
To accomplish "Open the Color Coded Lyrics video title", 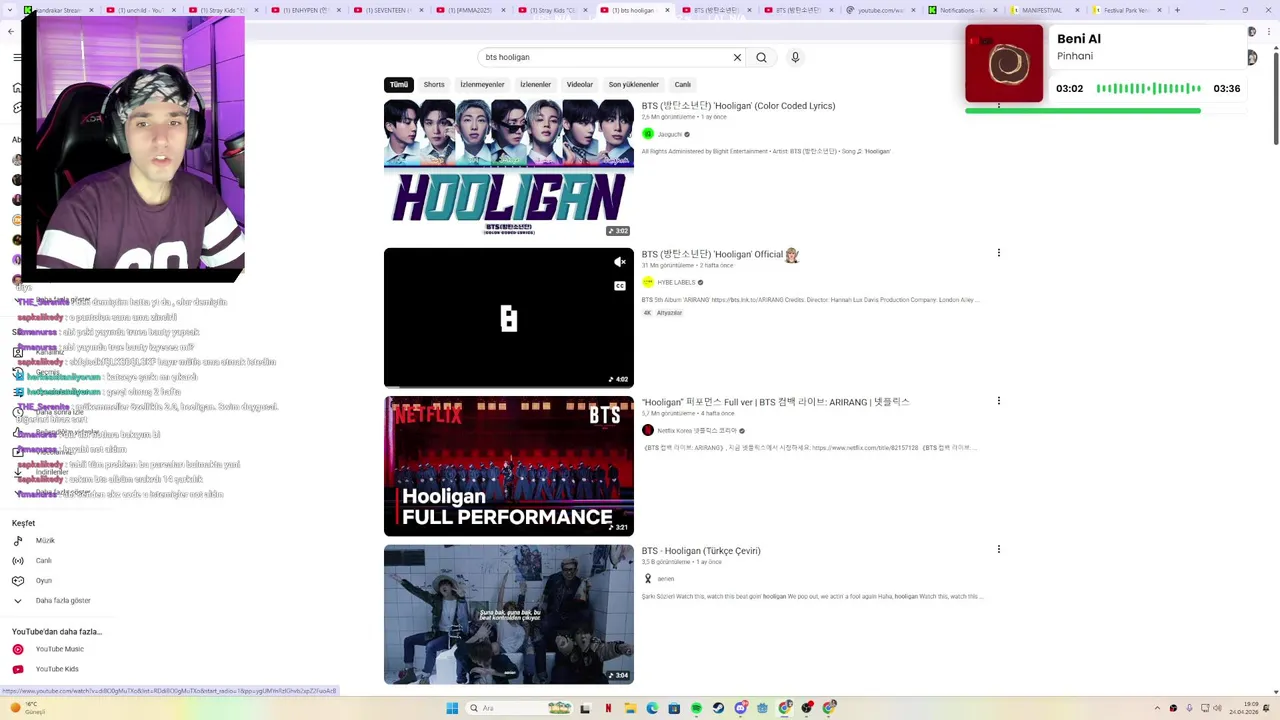I will [738, 106].
